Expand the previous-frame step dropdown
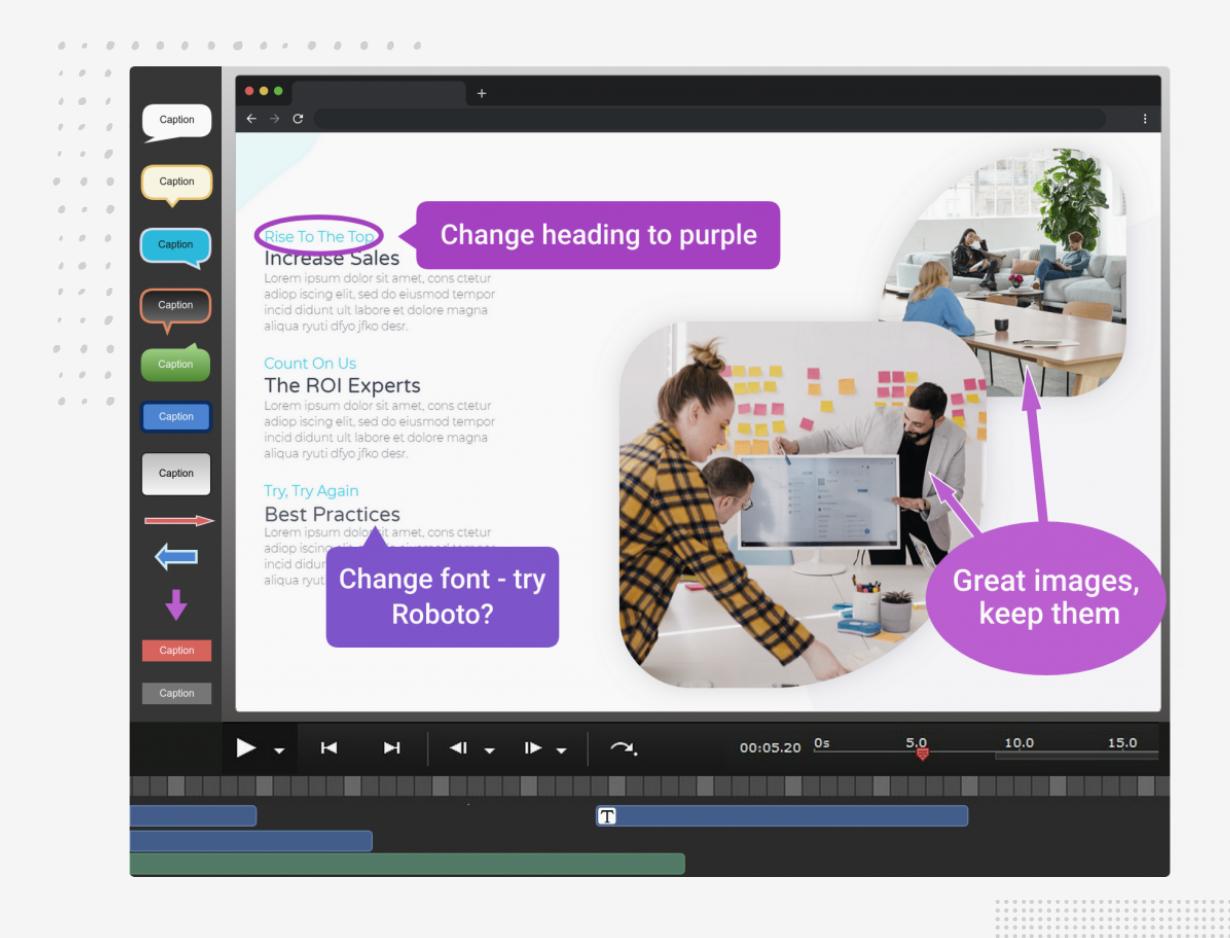Viewport: 1230px width, 938px height. point(490,750)
